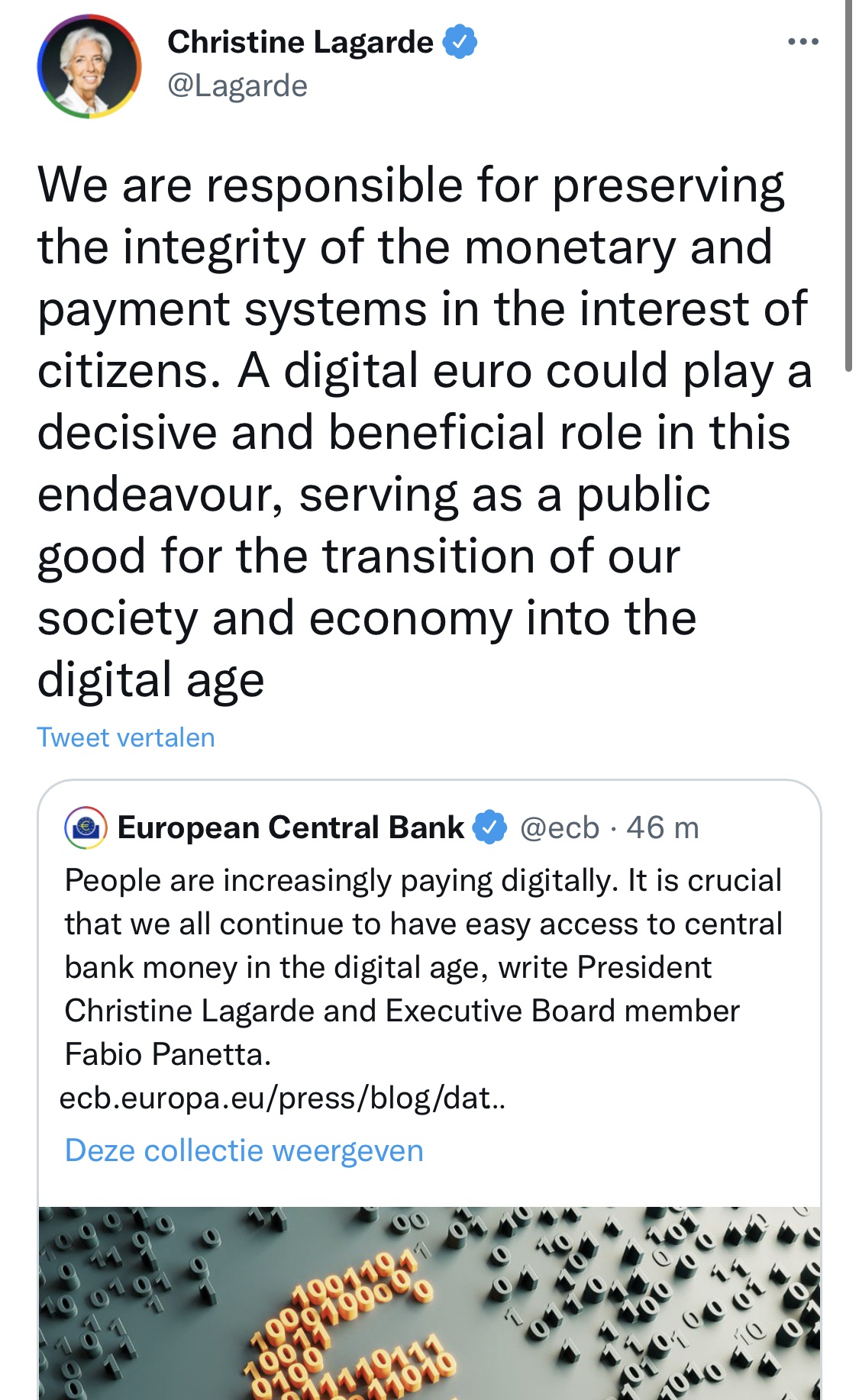The height and width of the screenshot is (1400, 859).
Task: Click the name Fabio Panetta in quoted tweet
Action: tap(167, 1054)
